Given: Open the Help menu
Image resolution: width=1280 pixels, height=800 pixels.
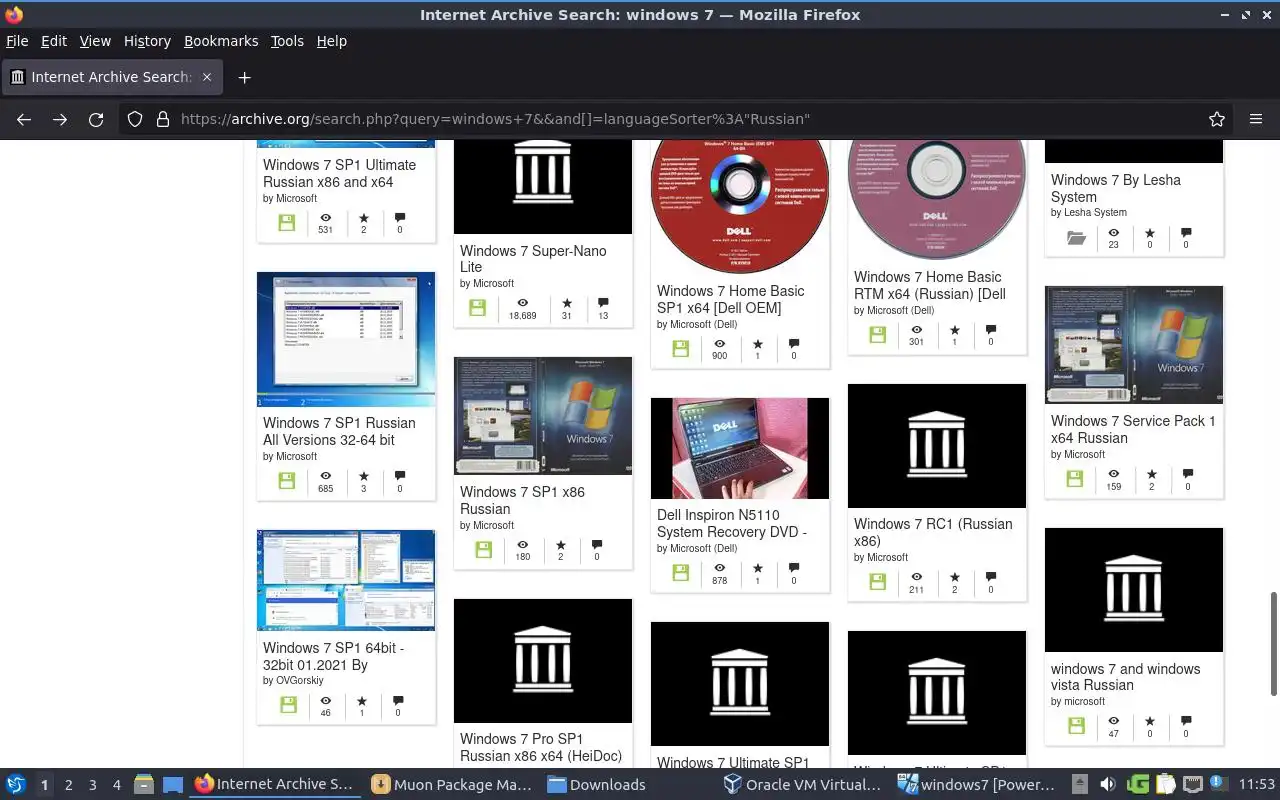Looking at the screenshot, I should coord(332,41).
